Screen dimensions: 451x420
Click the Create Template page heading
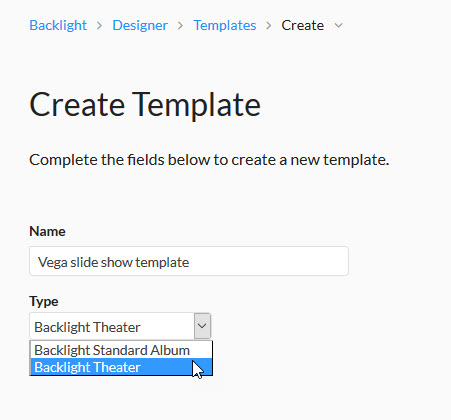tap(145, 105)
